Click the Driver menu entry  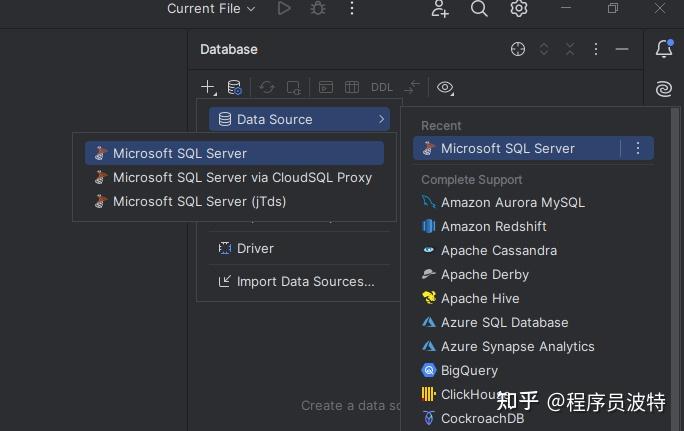tap(255, 248)
